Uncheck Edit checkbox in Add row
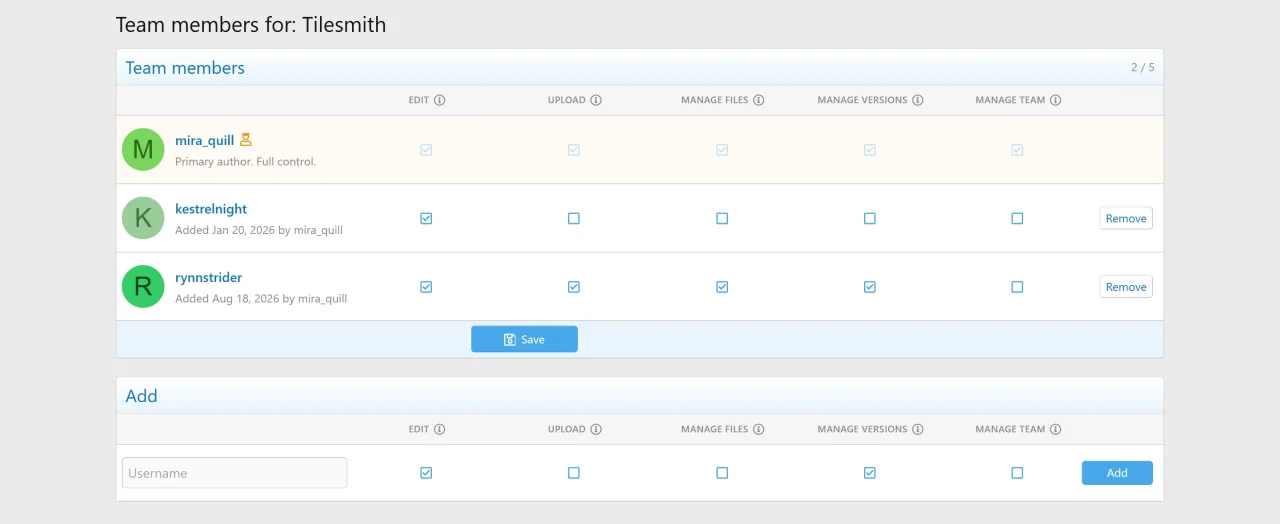Screen dimensions: 1280x524 coord(426,473)
